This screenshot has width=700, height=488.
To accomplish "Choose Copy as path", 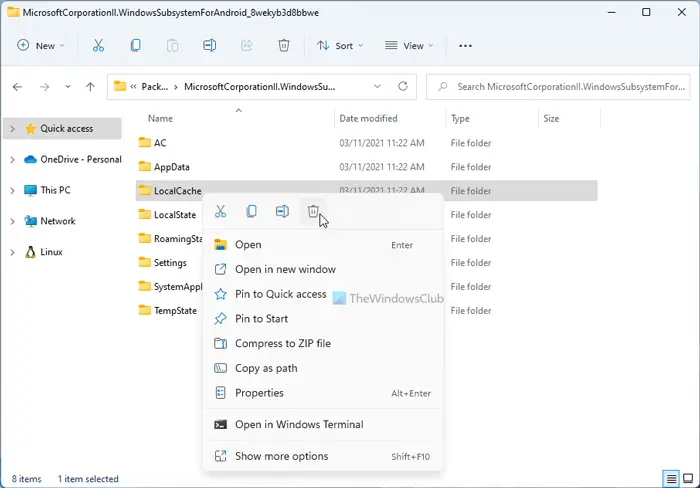I will coord(322,368).
